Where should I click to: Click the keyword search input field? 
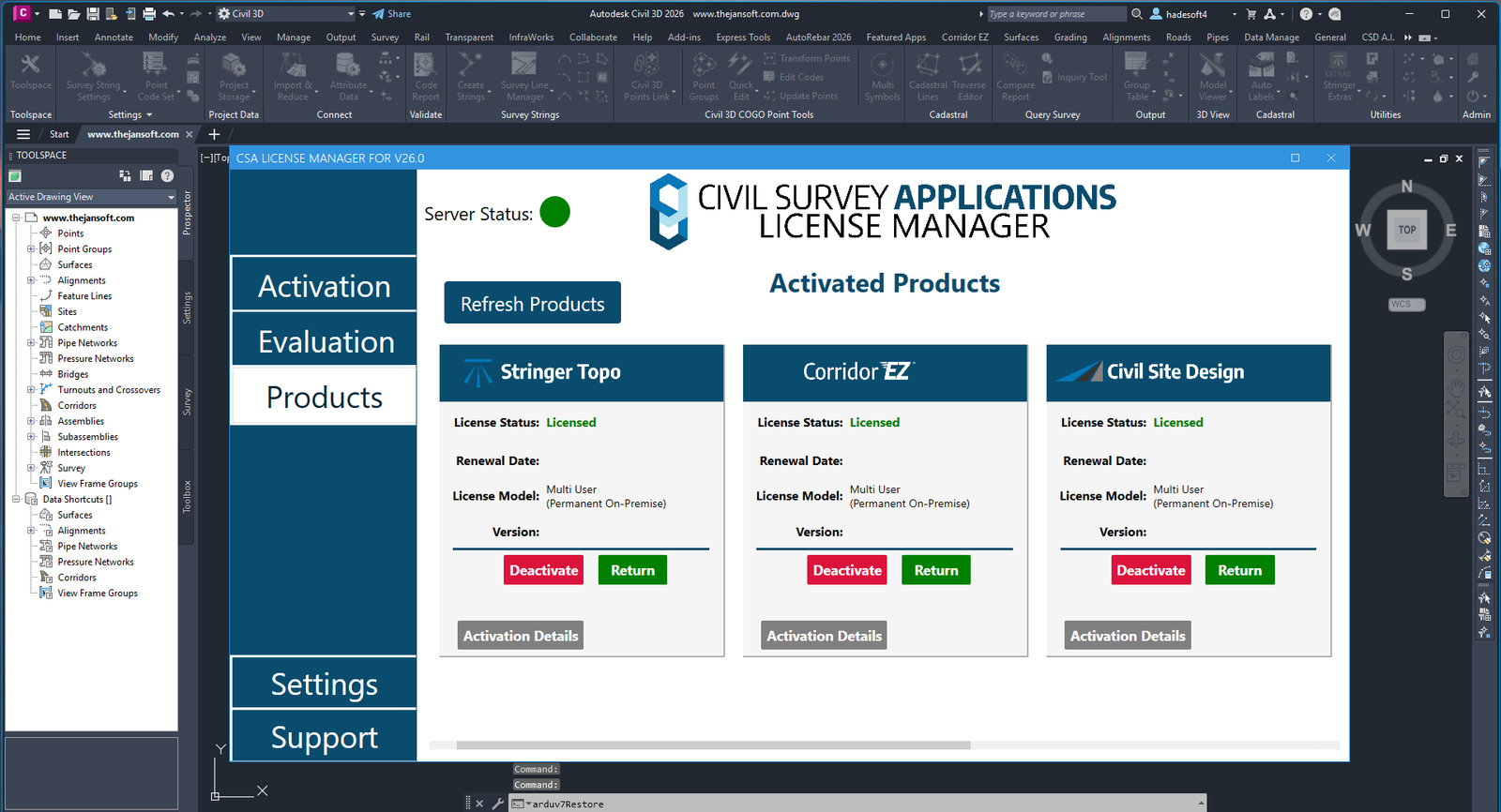point(1056,14)
